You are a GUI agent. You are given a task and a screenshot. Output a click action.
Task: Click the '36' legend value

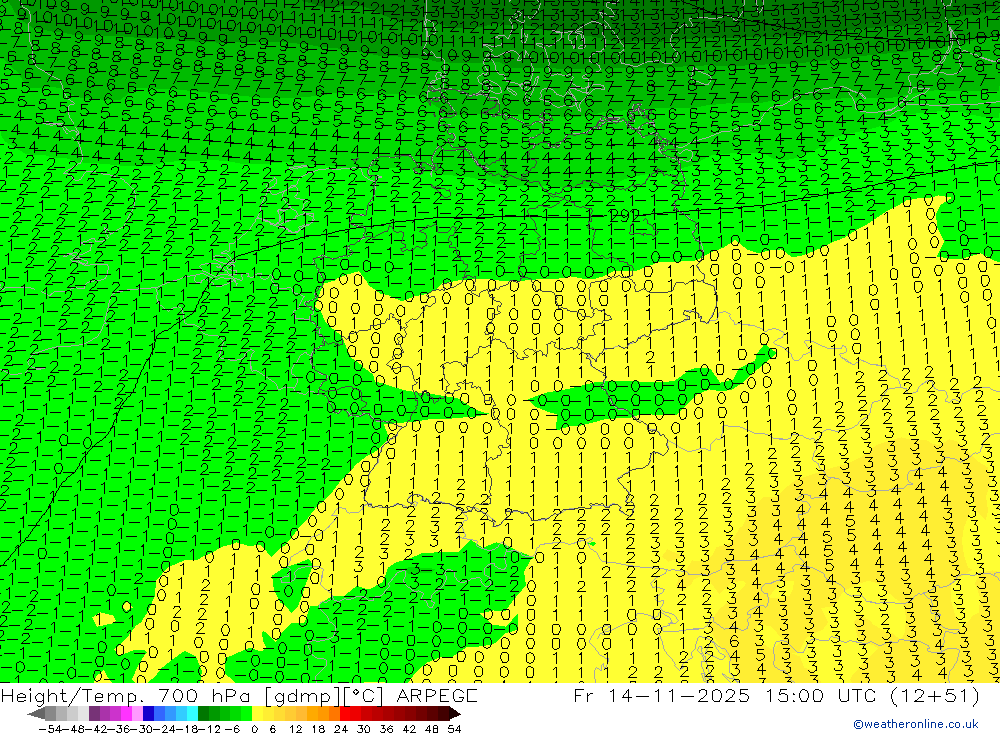click(x=386, y=729)
